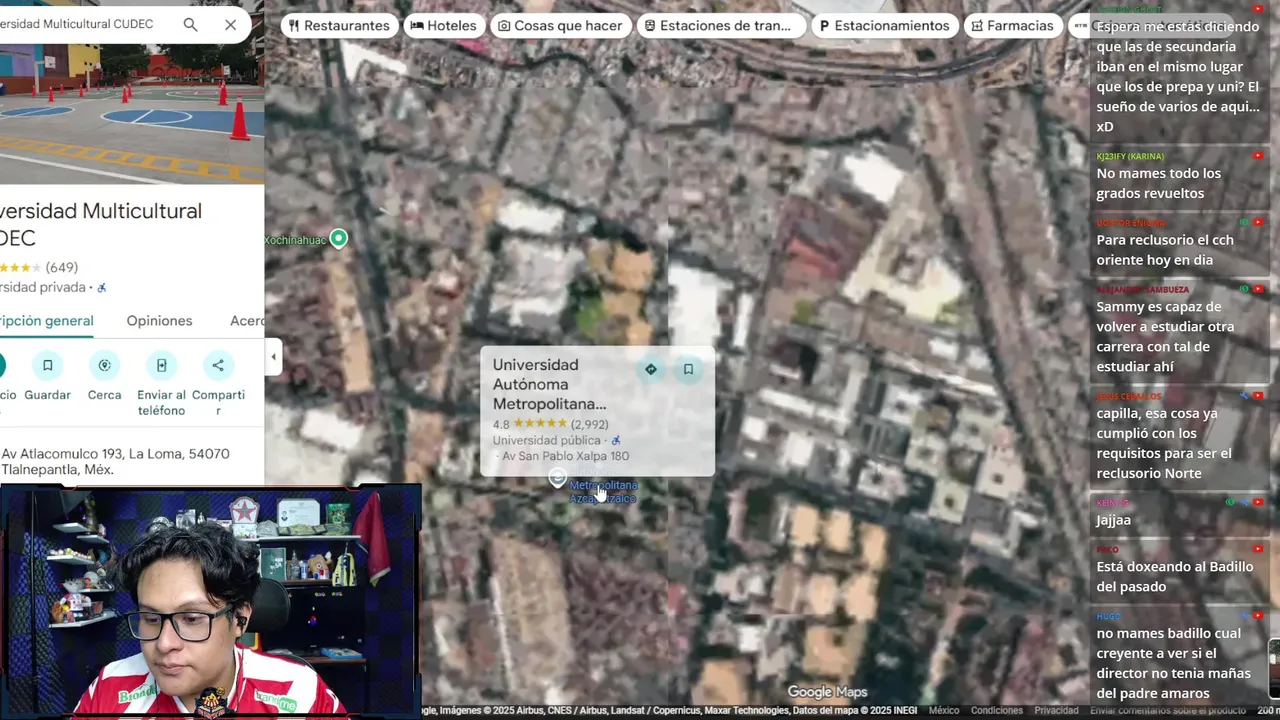Viewport: 1280px width, 720px height.
Task: Click the Jajjaa chat message
Action: pyautogui.click(x=1113, y=520)
